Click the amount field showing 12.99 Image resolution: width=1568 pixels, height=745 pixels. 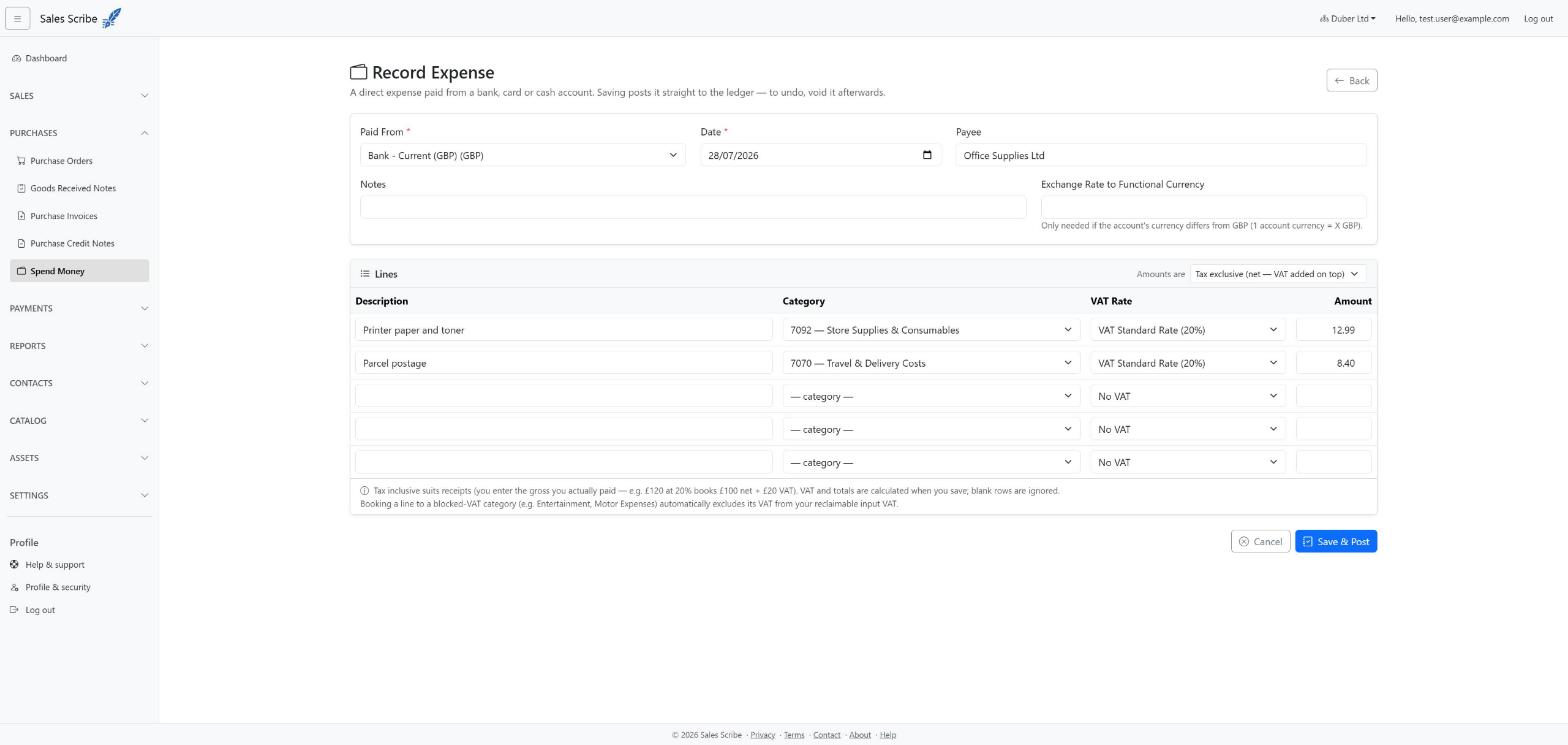coord(1333,330)
